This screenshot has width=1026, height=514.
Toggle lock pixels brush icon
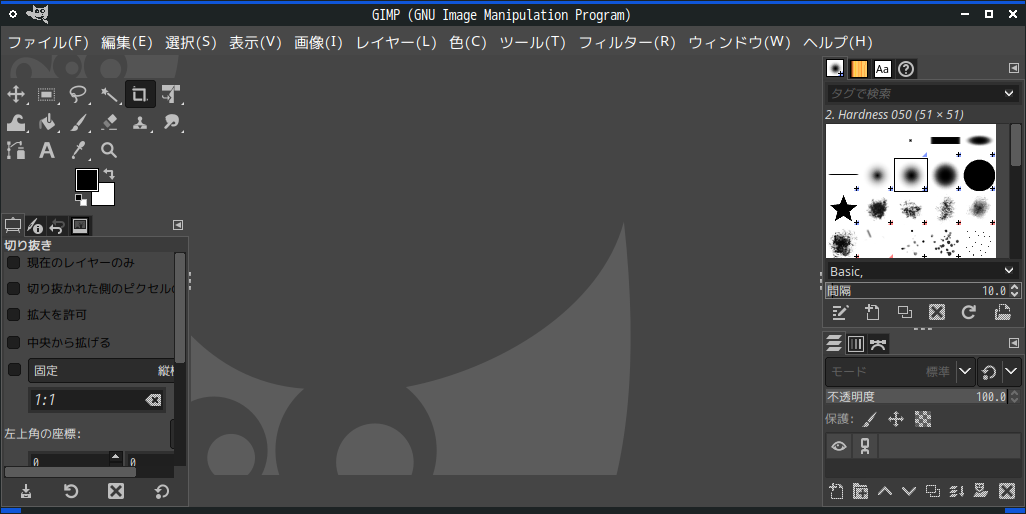tap(870, 419)
